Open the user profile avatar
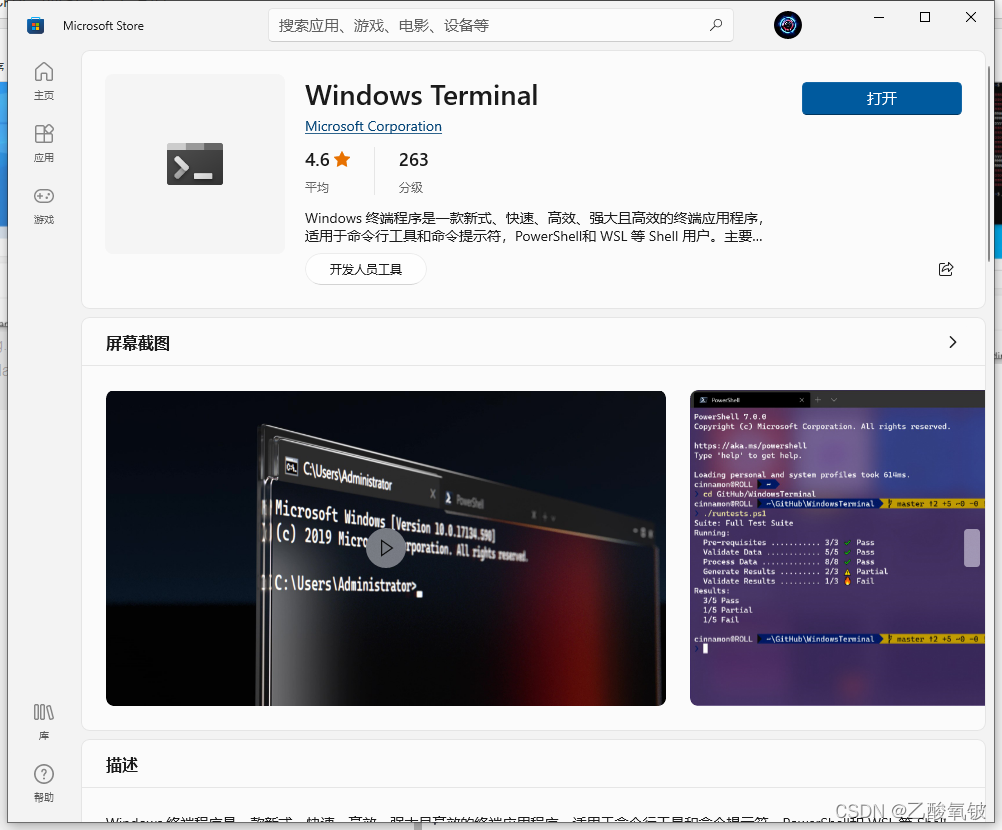Screen dimensions: 1002x830 pyautogui.click(x=787, y=26)
